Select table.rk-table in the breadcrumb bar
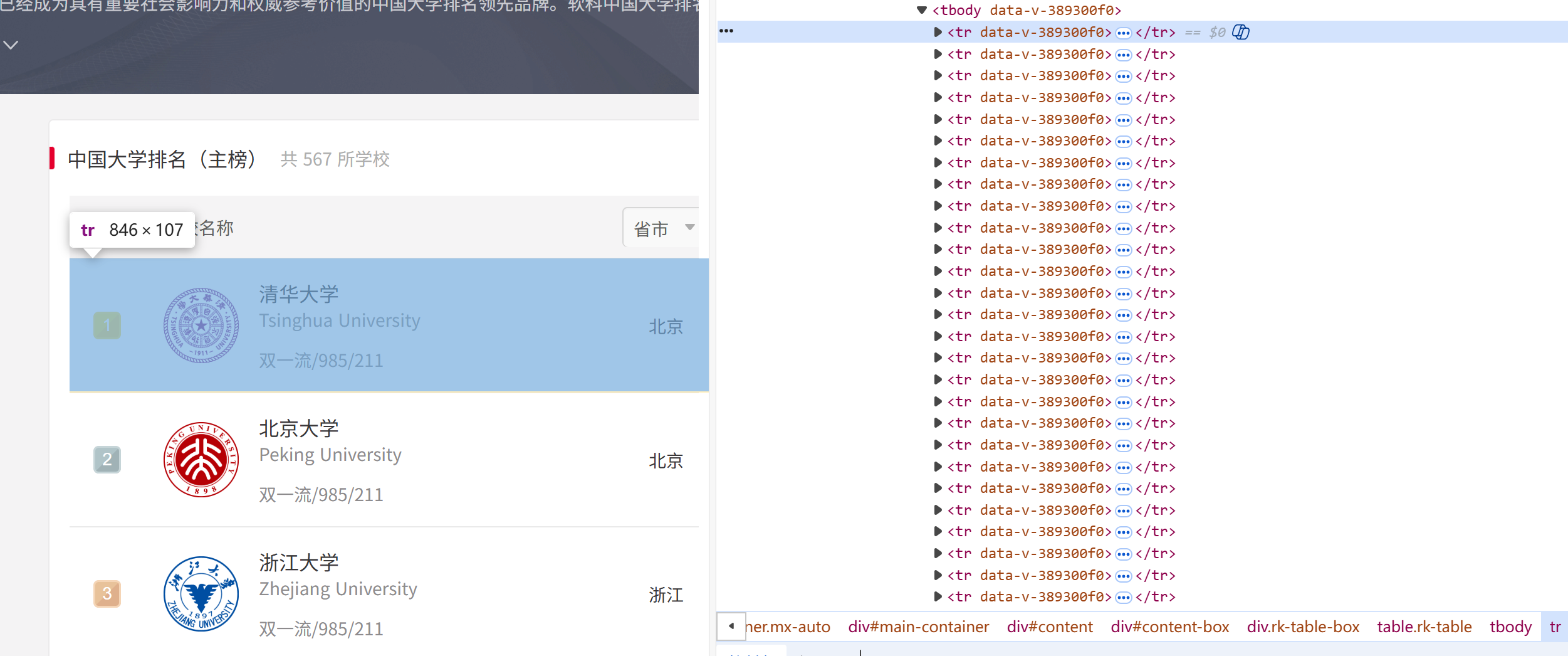1568x656 pixels. click(1424, 627)
